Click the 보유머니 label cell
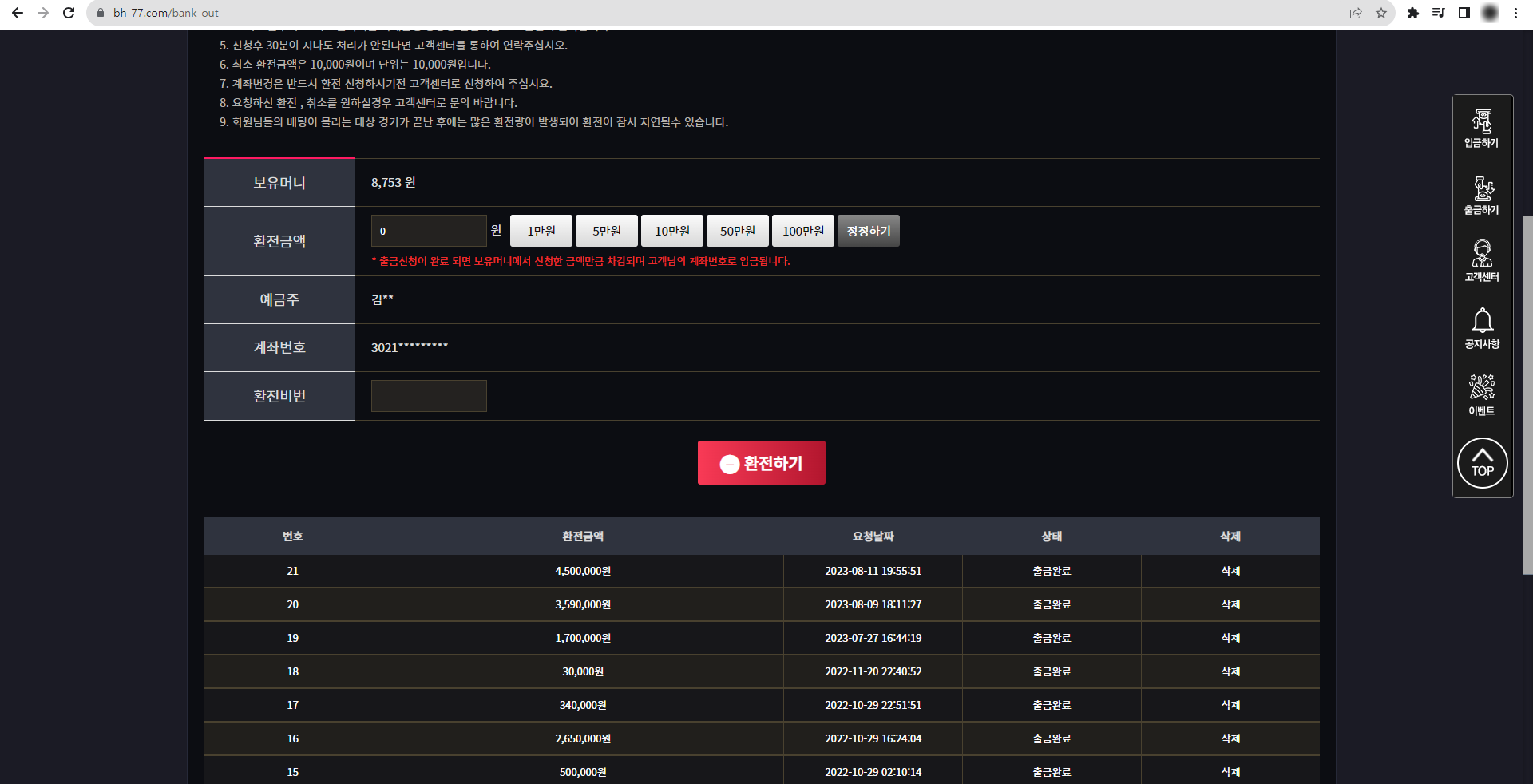The image size is (1533, 784). (279, 183)
